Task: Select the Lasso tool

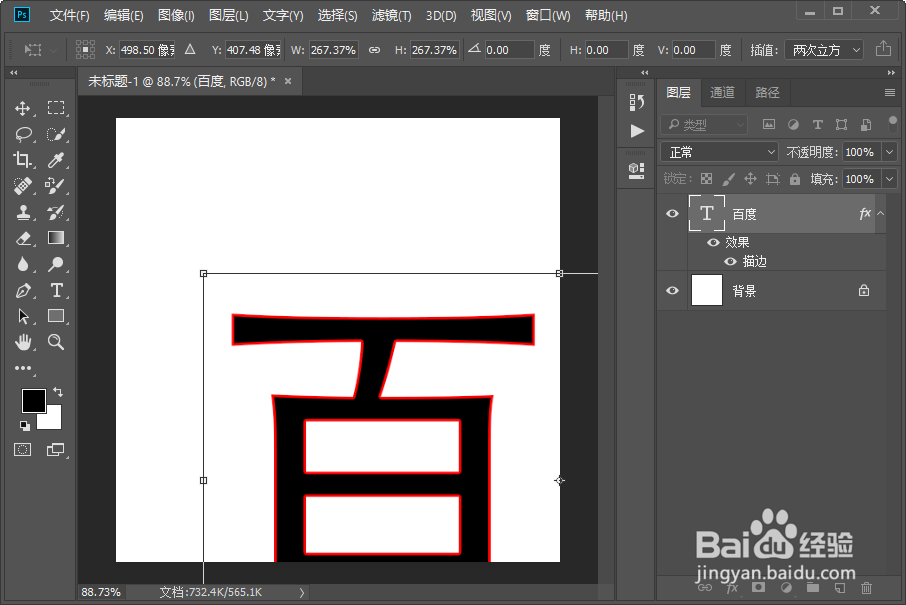Action: click(x=23, y=134)
